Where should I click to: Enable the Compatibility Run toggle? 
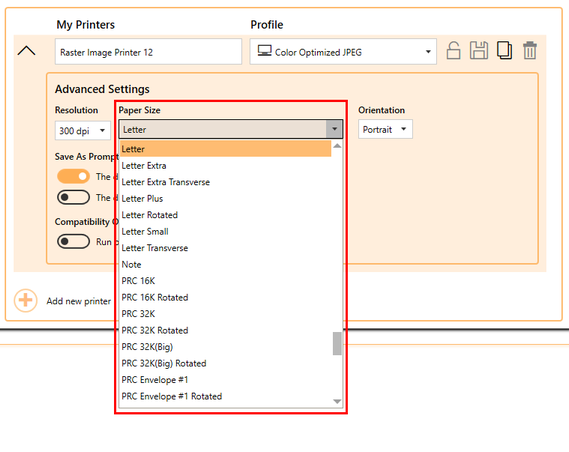(x=73, y=242)
